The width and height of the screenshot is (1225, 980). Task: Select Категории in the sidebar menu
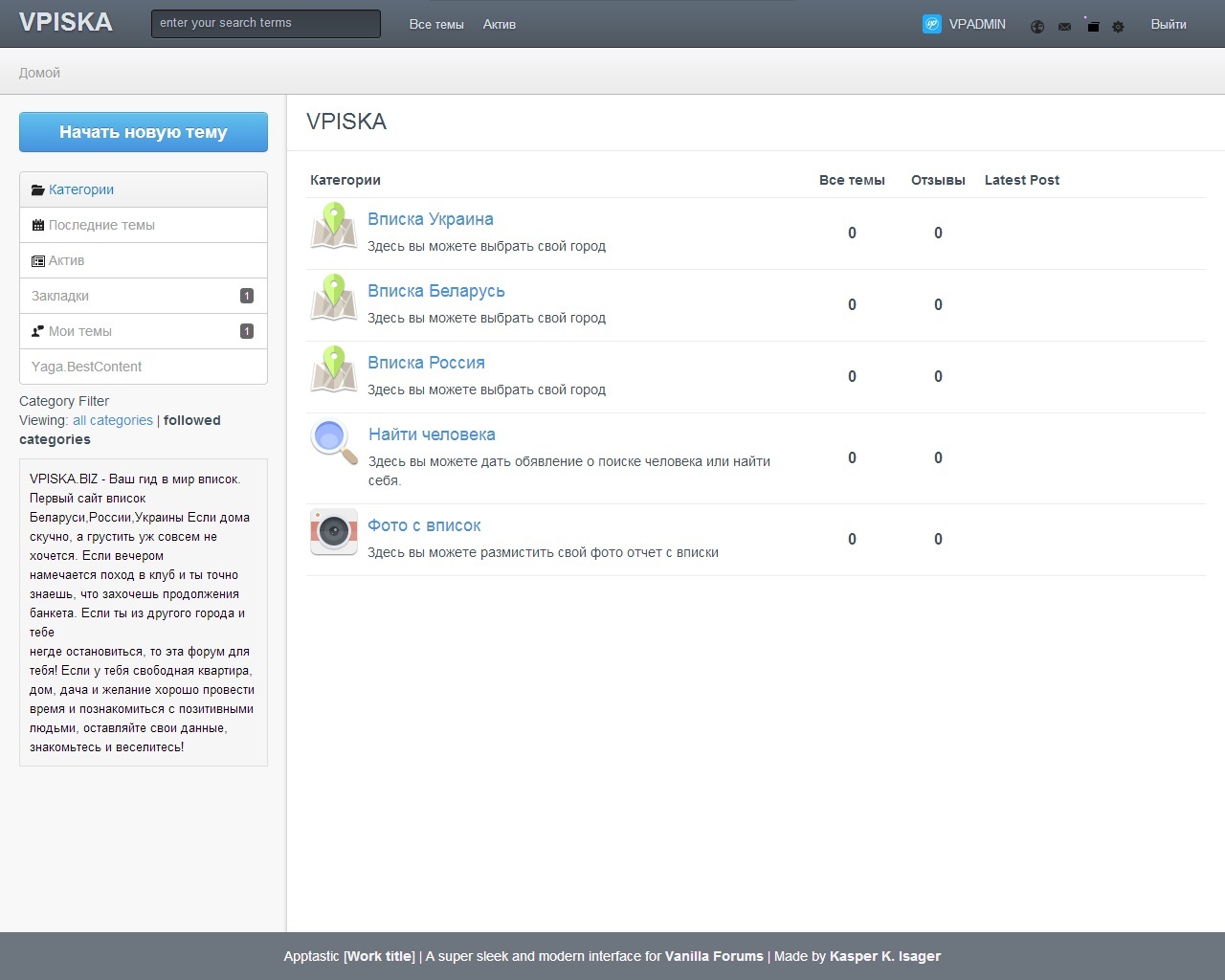[x=144, y=189]
